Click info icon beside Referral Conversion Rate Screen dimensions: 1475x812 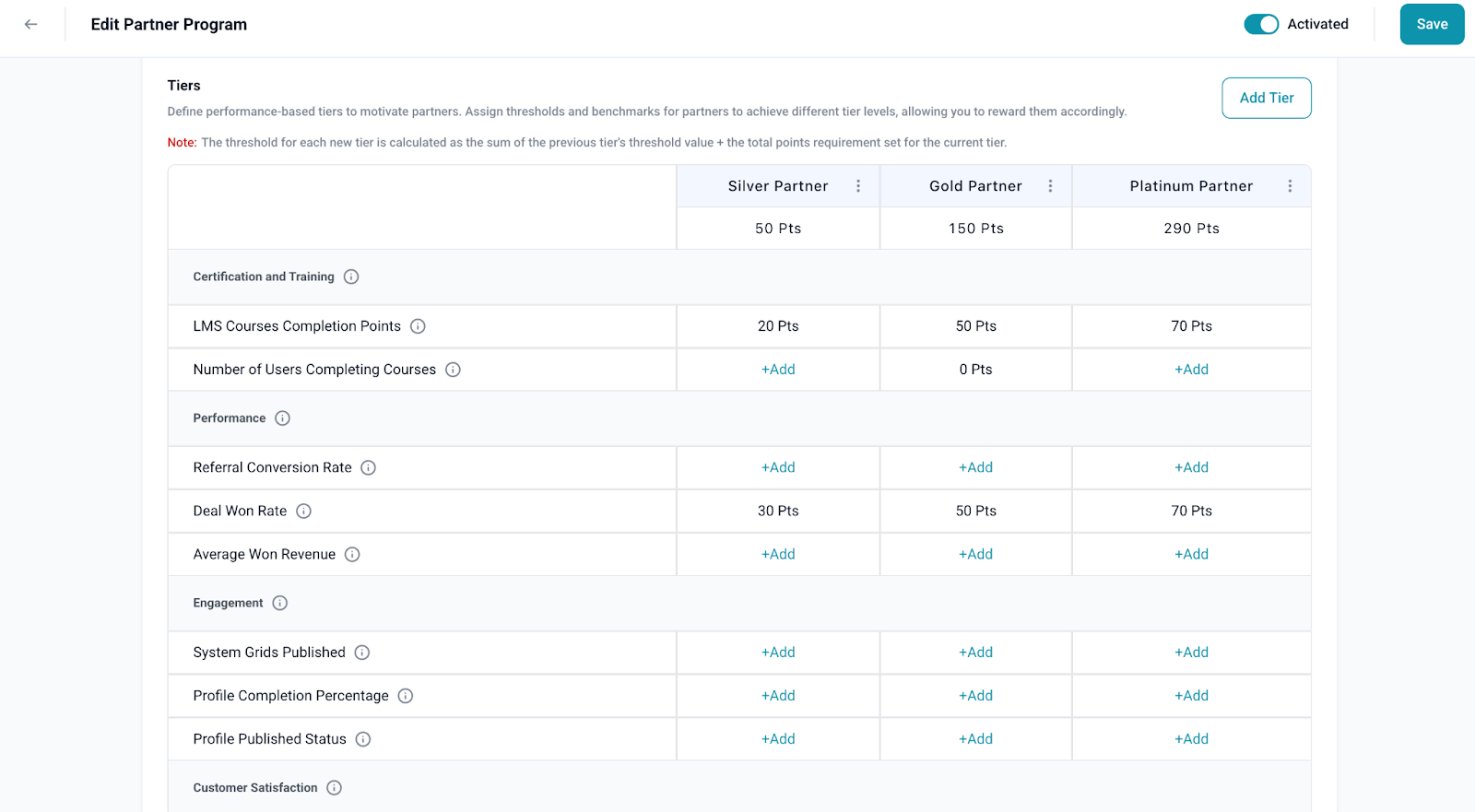(368, 467)
